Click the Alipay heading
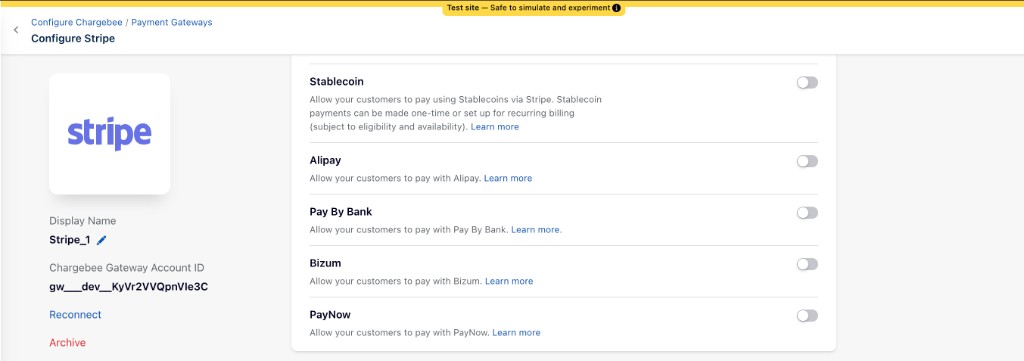This screenshot has height=361, width=1024. pos(325,160)
